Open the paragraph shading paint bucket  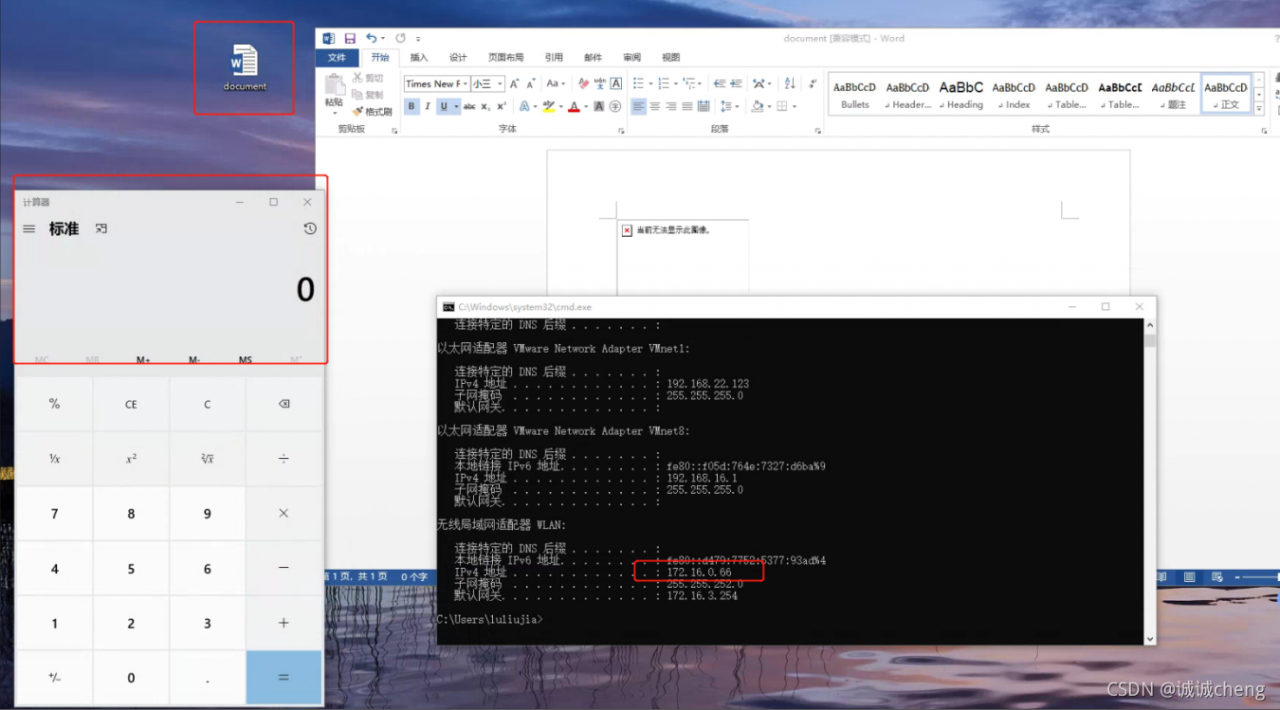(x=758, y=106)
